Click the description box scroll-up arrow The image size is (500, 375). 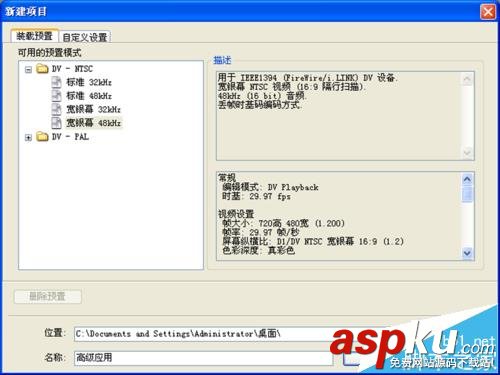pos(467,79)
